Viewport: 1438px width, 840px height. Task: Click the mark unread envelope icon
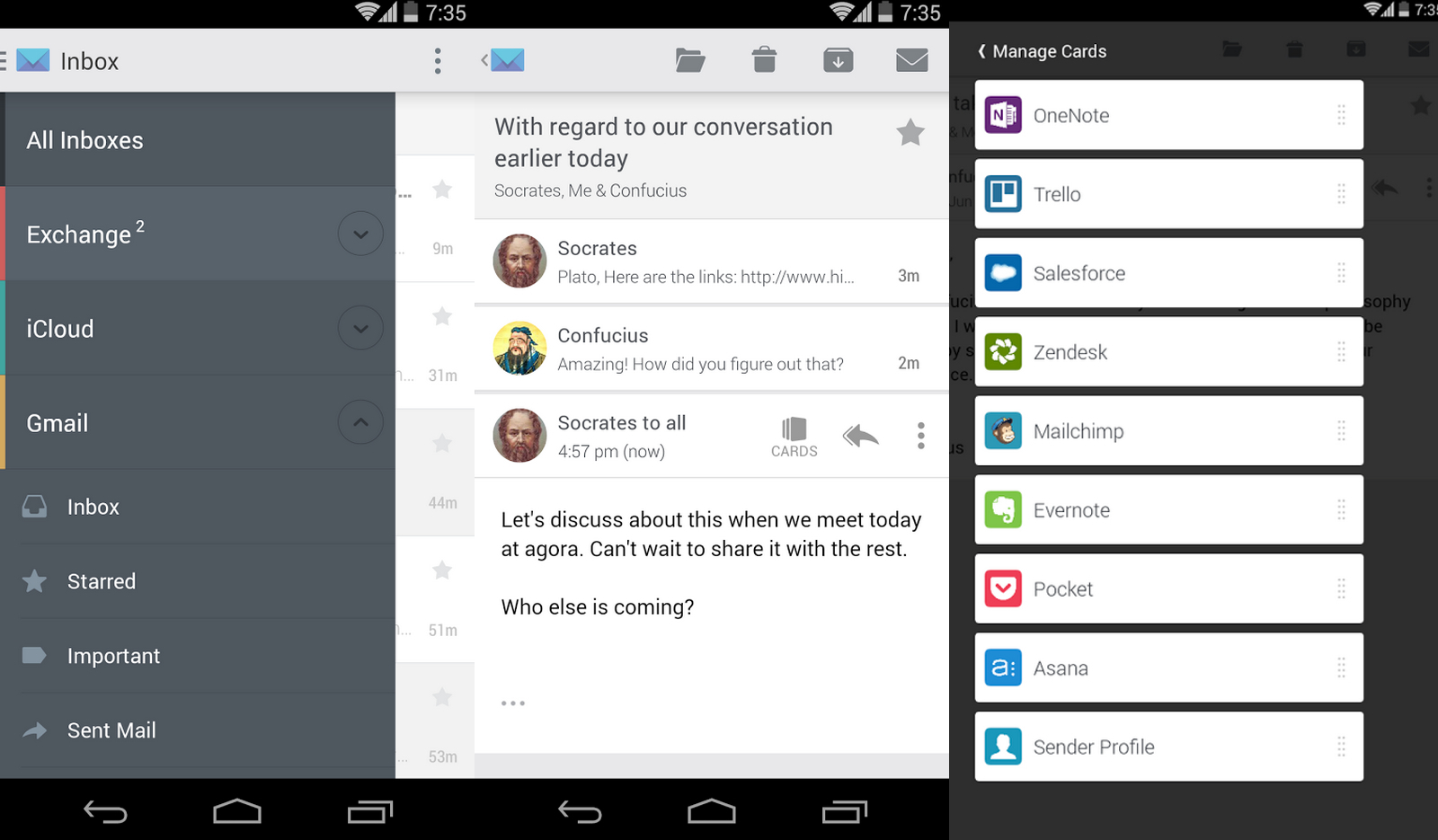[911, 60]
